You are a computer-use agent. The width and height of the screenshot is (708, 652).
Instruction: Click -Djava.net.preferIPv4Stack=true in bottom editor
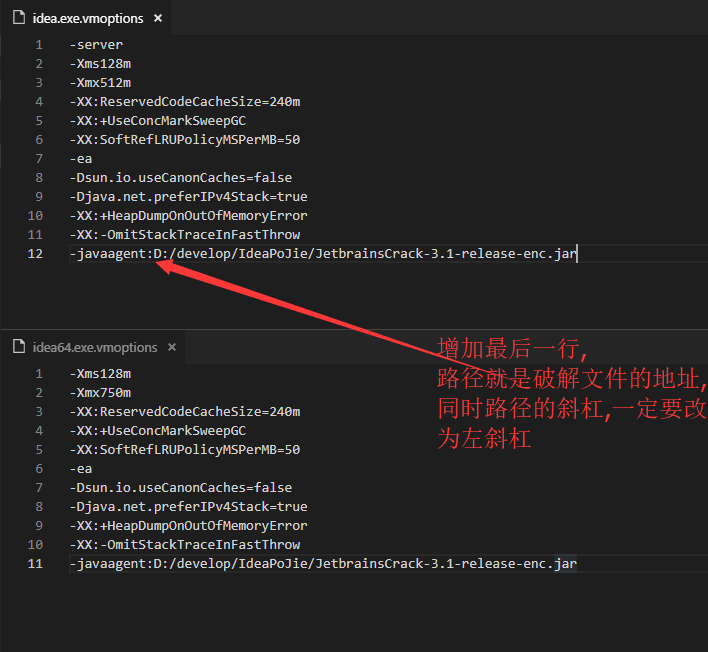pyautogui.click(x=189, y=507)
